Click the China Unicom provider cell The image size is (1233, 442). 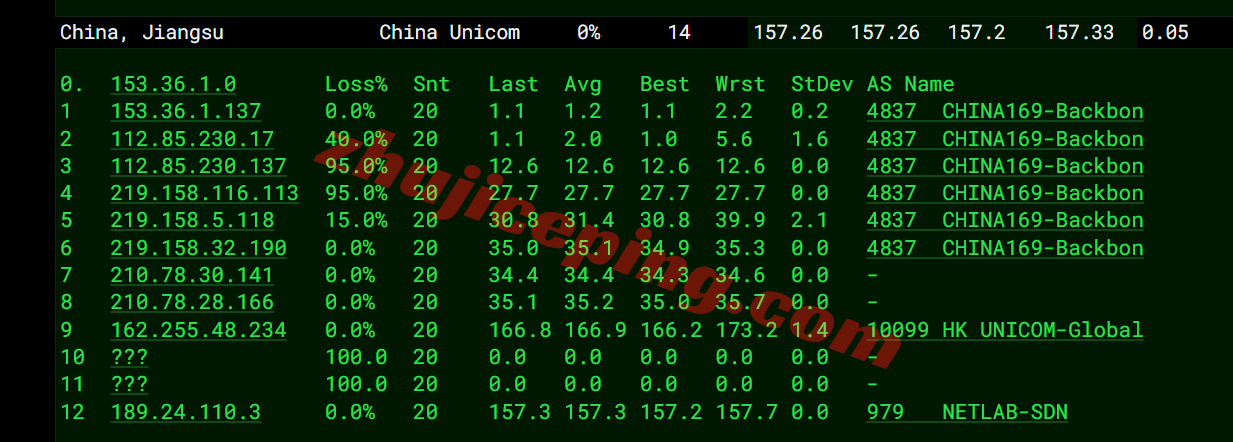[x=450, y=32]
